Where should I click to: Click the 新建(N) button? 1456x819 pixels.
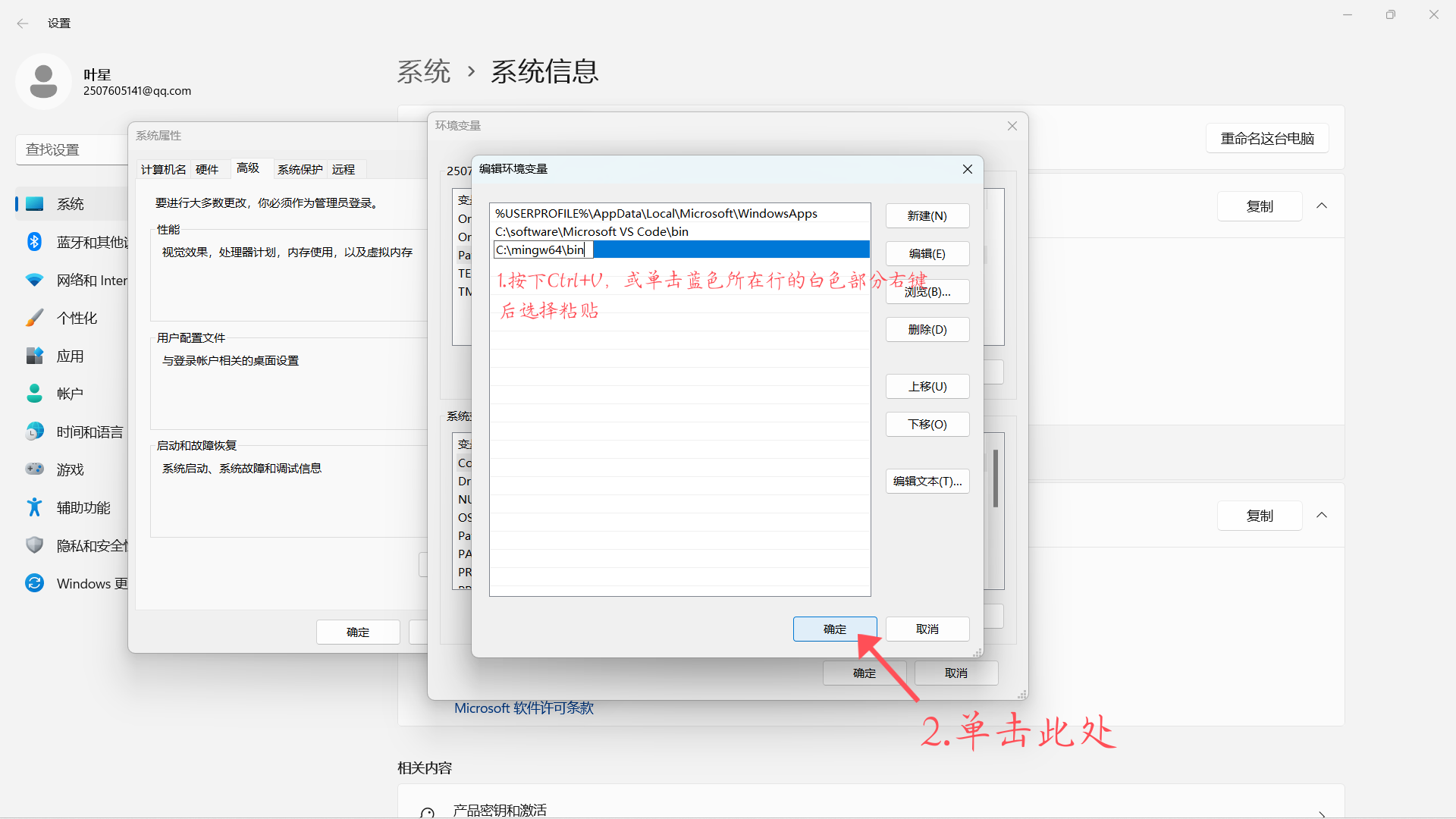[x=927, y=215]
